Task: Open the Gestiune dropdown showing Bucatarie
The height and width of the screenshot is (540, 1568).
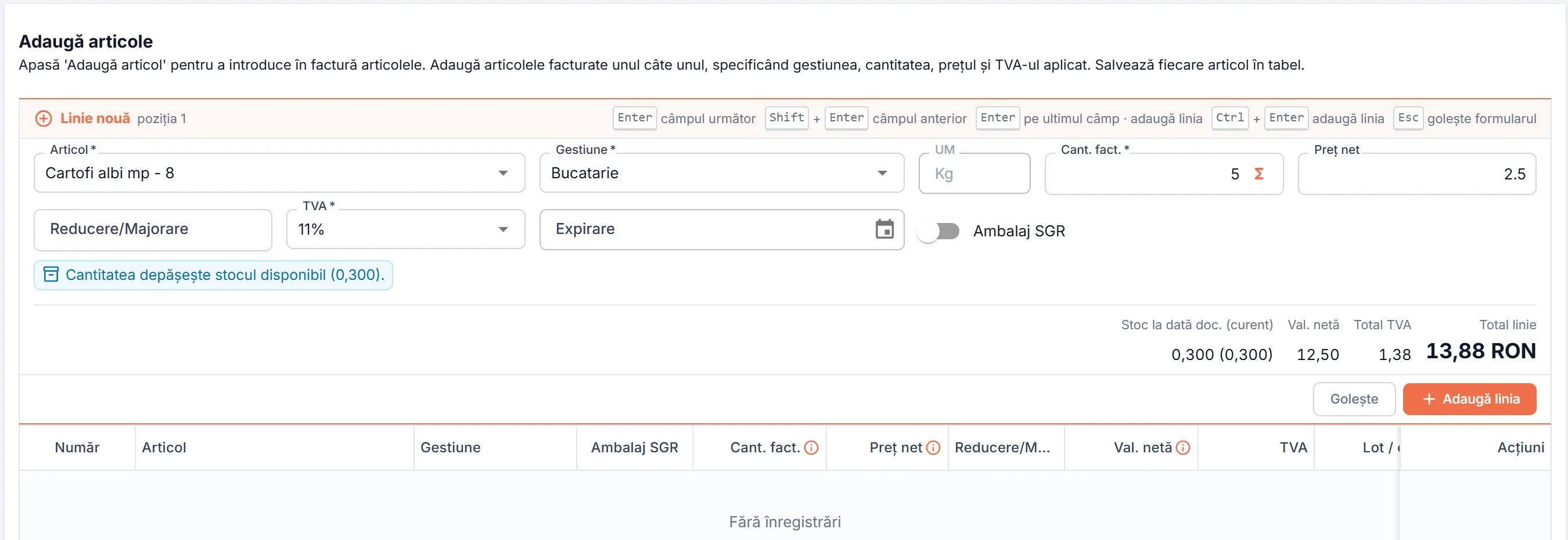Action: point(721,174)
